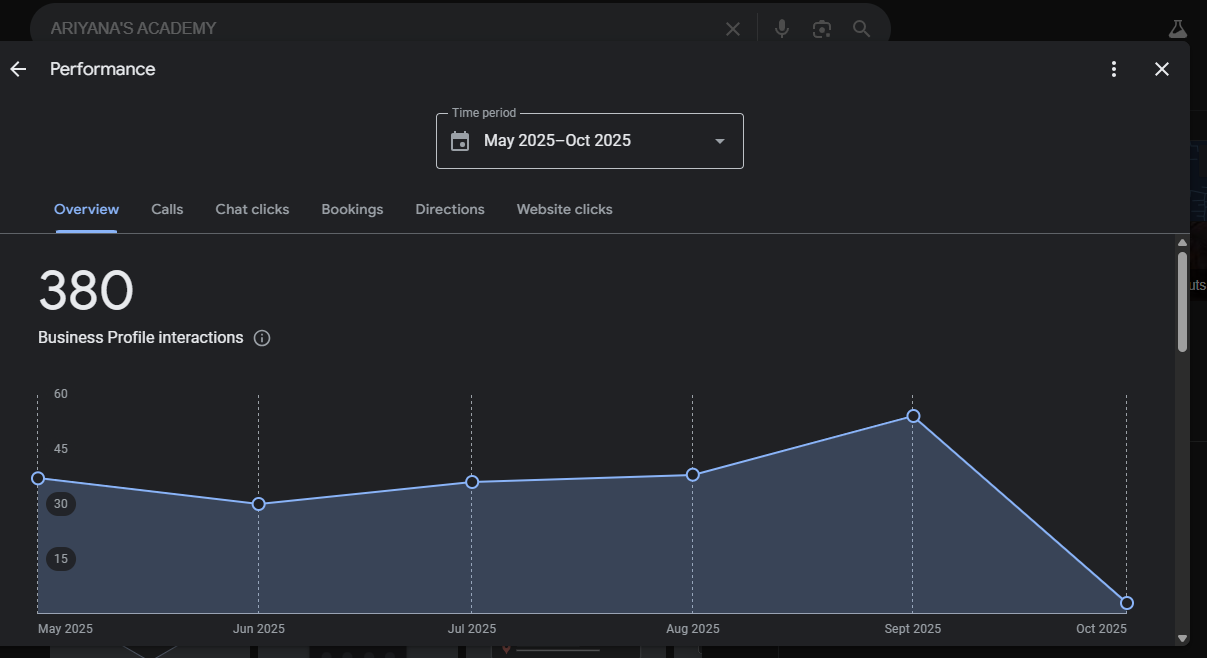
Task: Open the three-dot more options menu
Action: [1114, 69]
